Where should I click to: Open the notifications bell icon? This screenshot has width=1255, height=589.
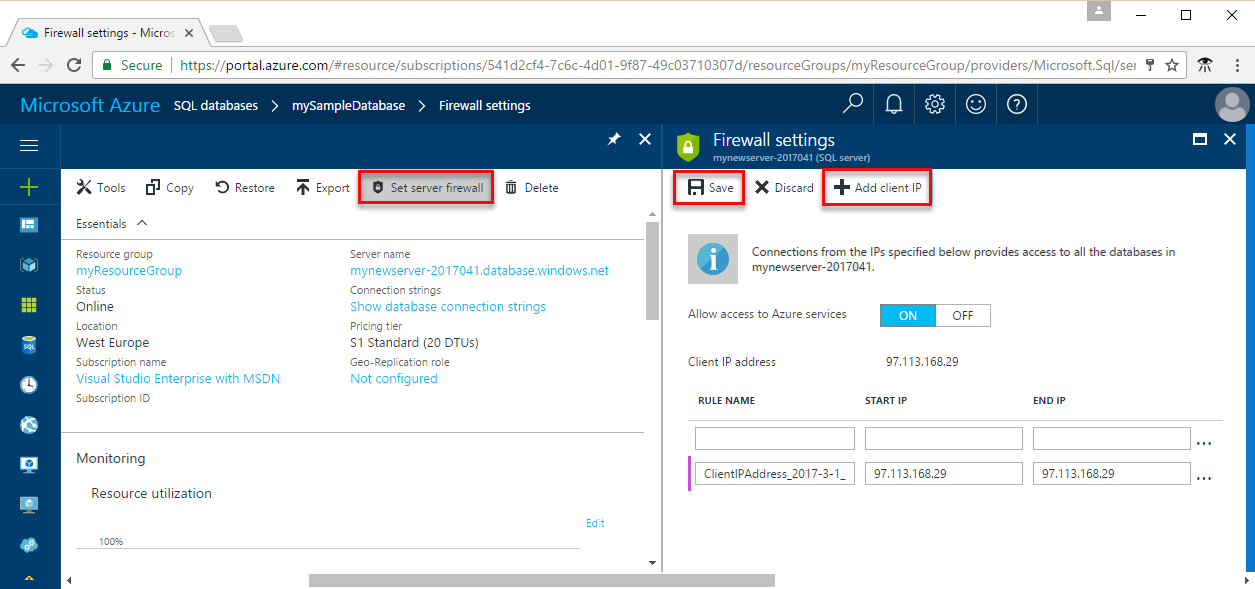[893, 104]
